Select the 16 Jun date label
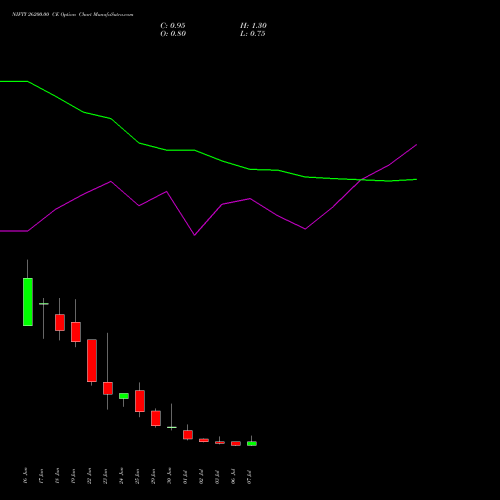This screenshot has width=500, height=500. 26,476
